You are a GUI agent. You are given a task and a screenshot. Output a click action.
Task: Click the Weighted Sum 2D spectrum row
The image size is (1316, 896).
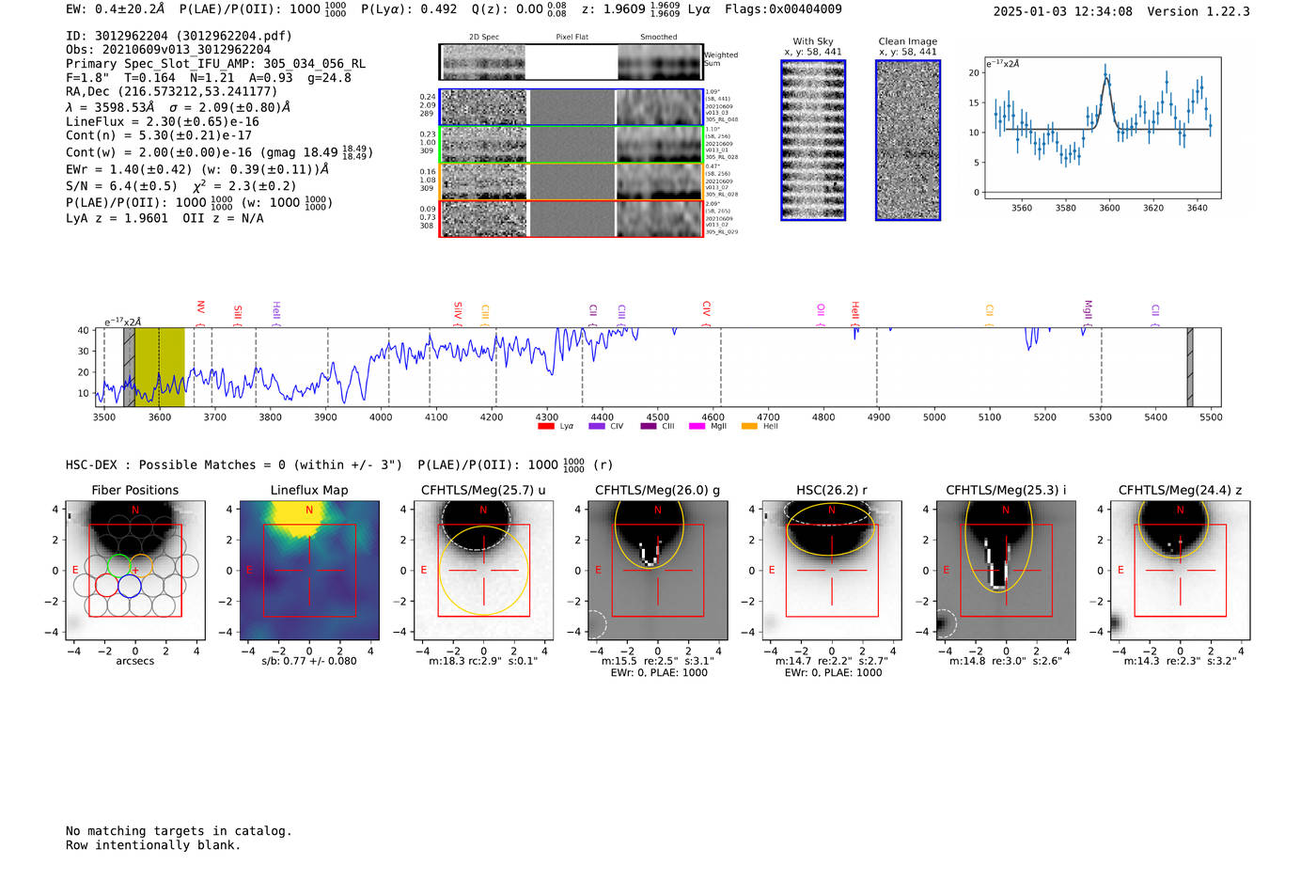(x=572, y=62)
